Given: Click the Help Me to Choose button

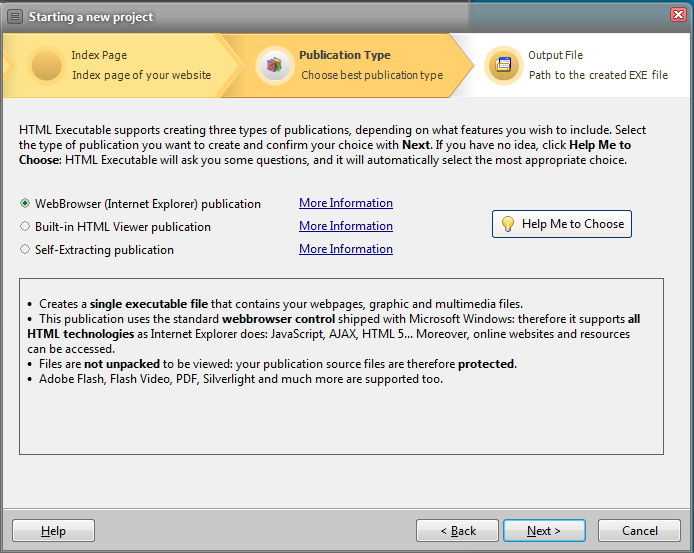Looking at the screenshot, I should tap(562, 224).
